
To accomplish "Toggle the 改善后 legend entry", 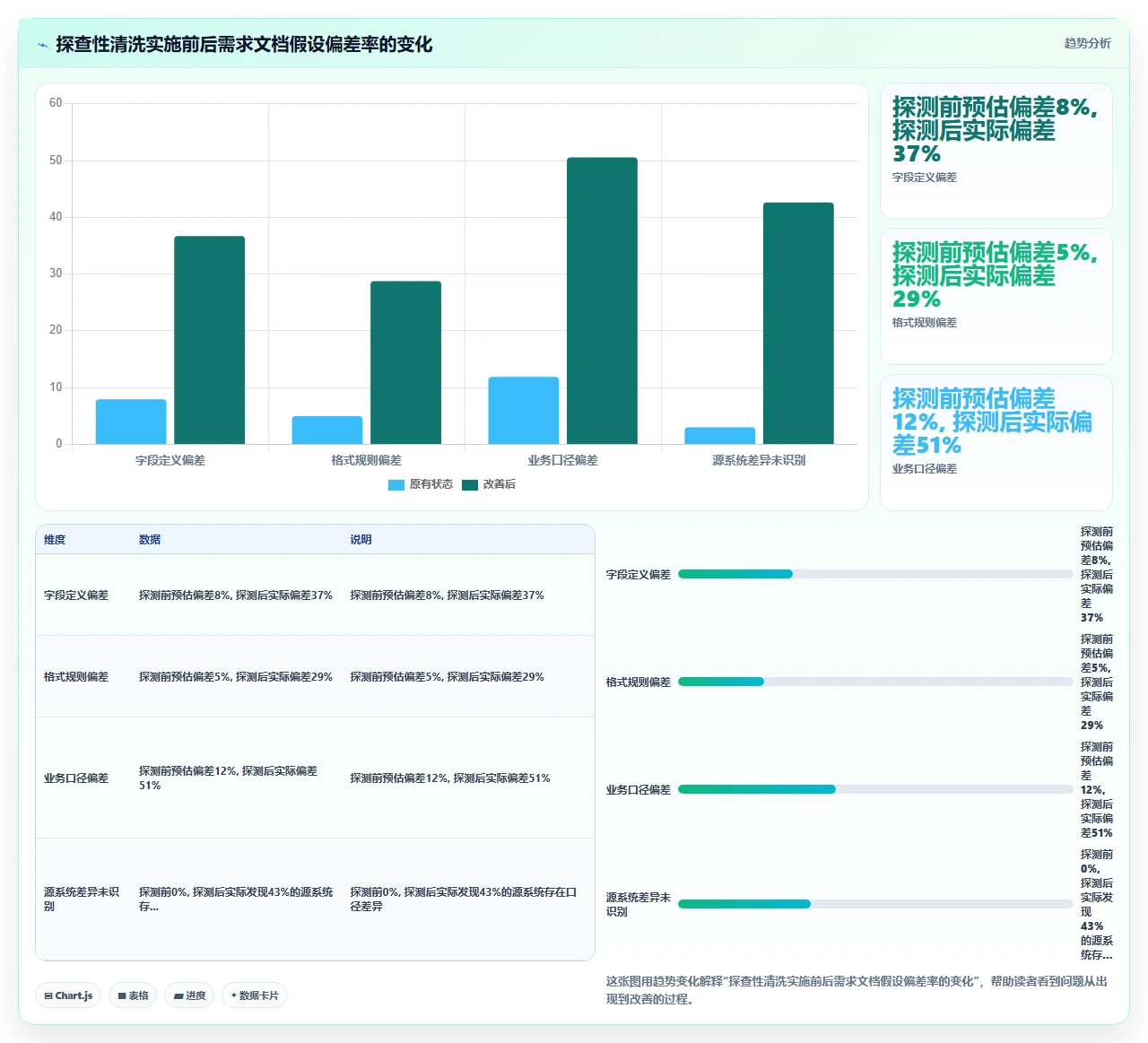I will [489, 484].
